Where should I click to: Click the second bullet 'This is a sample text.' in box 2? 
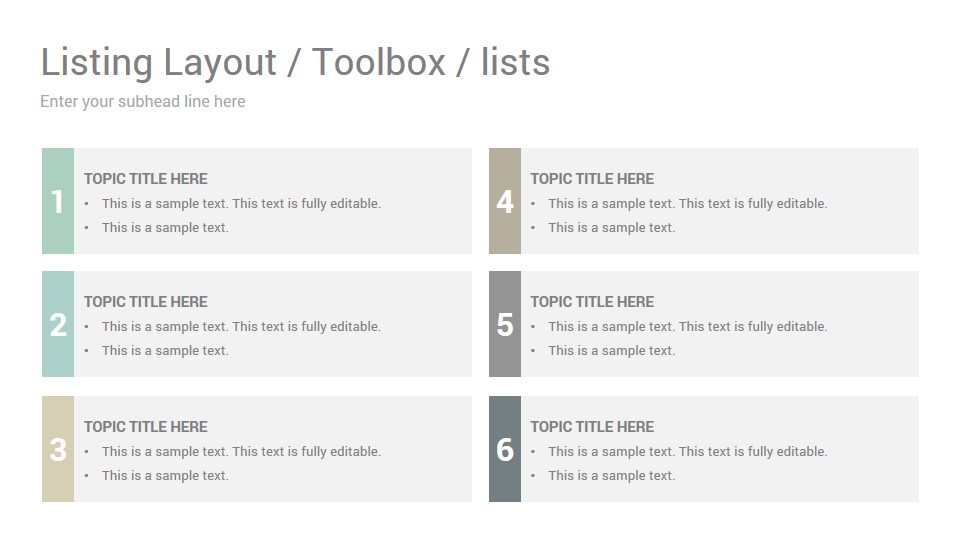click(165, 351)
